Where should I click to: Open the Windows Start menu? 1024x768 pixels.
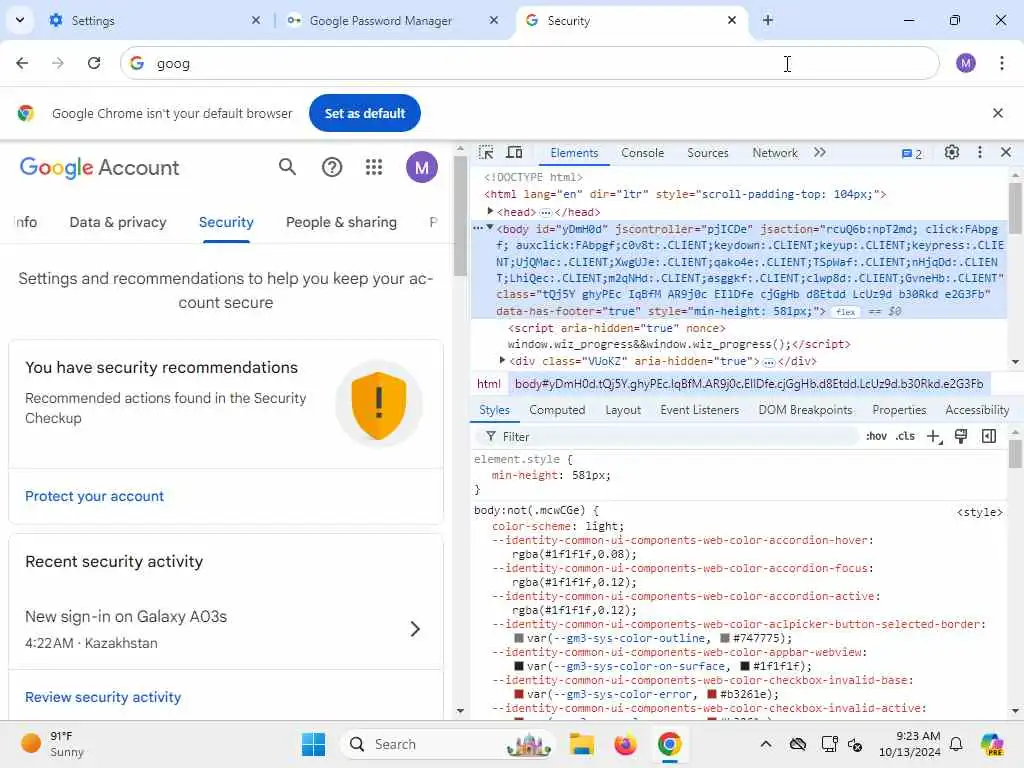pyautogui.click(x=313, y=744)
